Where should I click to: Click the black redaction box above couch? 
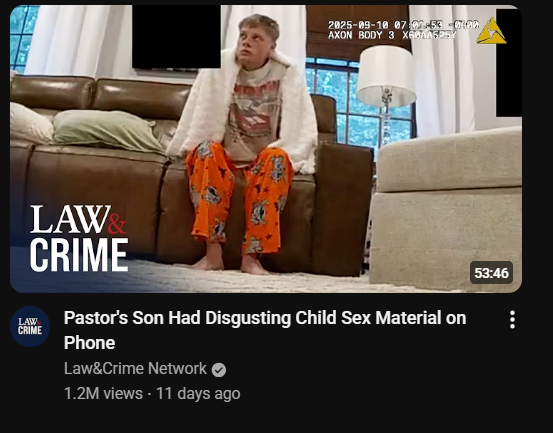176,37
